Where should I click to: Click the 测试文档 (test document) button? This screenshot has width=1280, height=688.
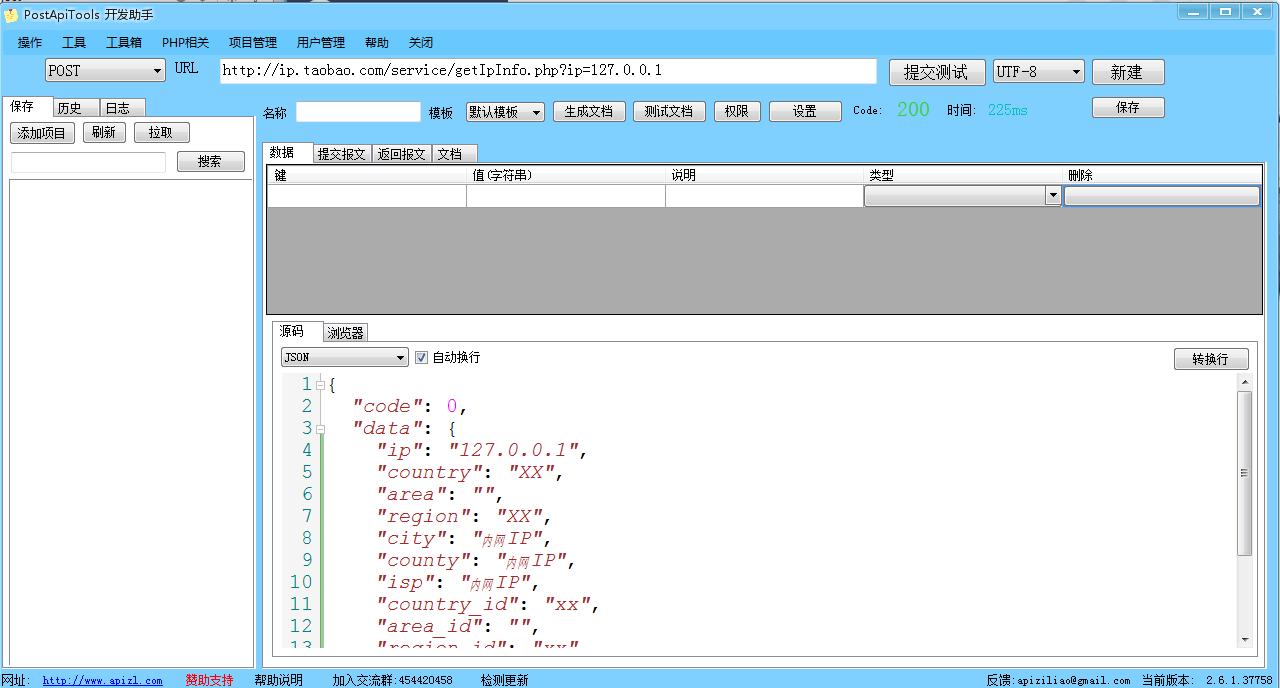coord(668,111)
